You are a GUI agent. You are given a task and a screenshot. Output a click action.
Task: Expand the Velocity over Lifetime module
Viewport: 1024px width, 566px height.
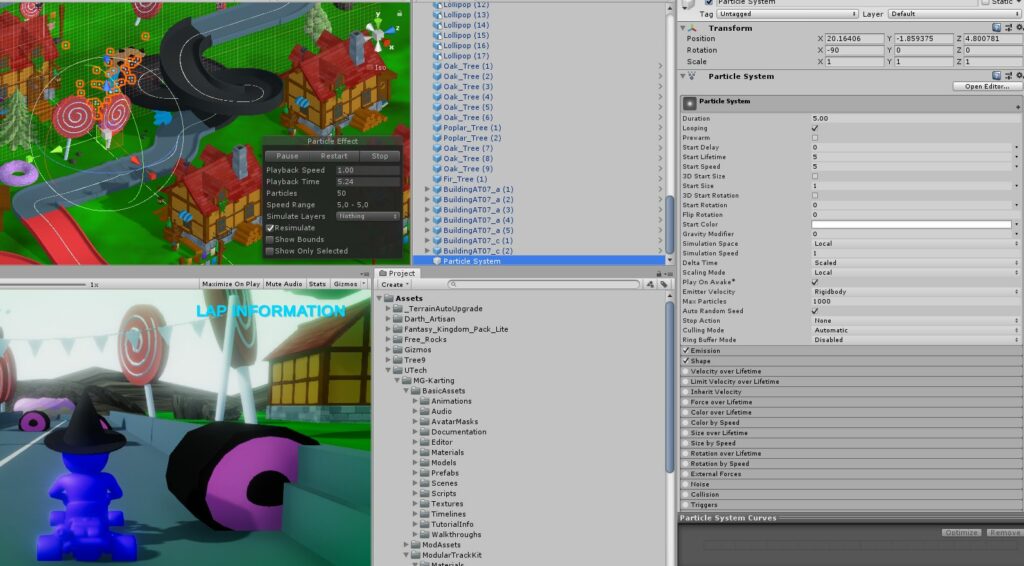pyautogui.click(x=735, y=371)
